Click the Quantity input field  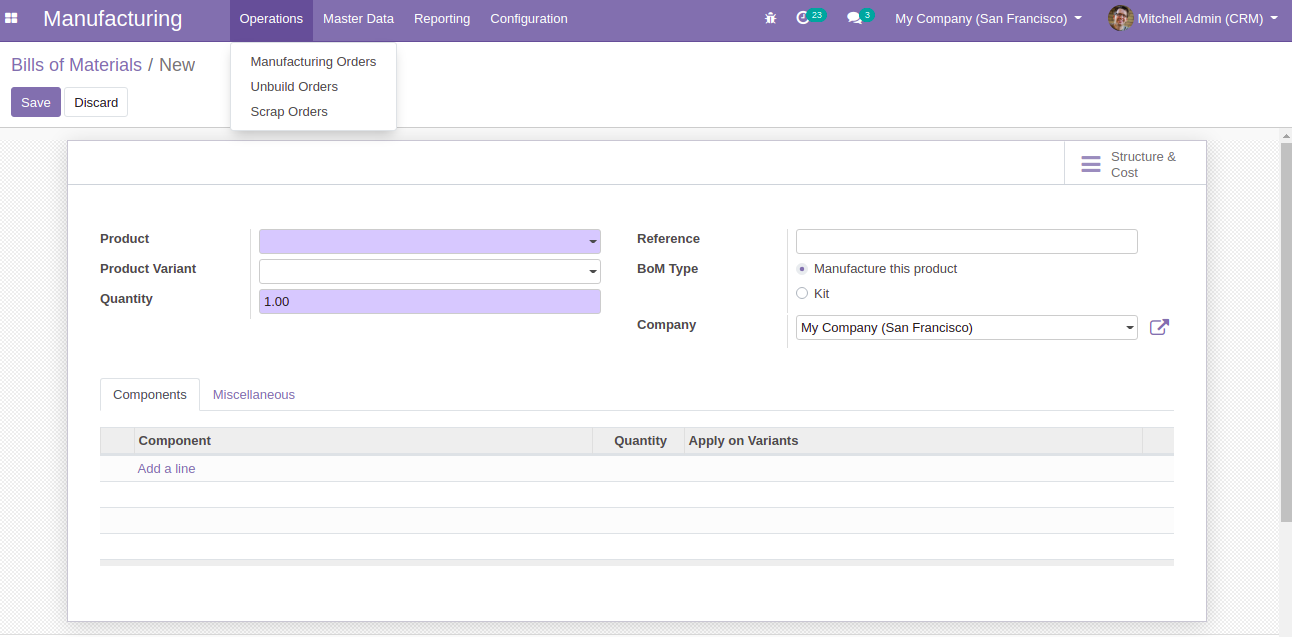(x=430, y=301)
